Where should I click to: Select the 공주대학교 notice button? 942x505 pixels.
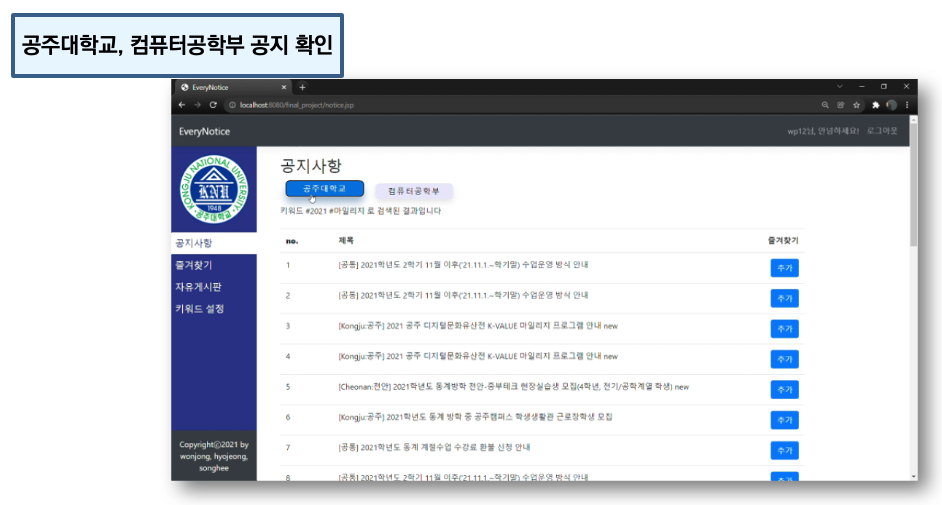click(324, 189)
